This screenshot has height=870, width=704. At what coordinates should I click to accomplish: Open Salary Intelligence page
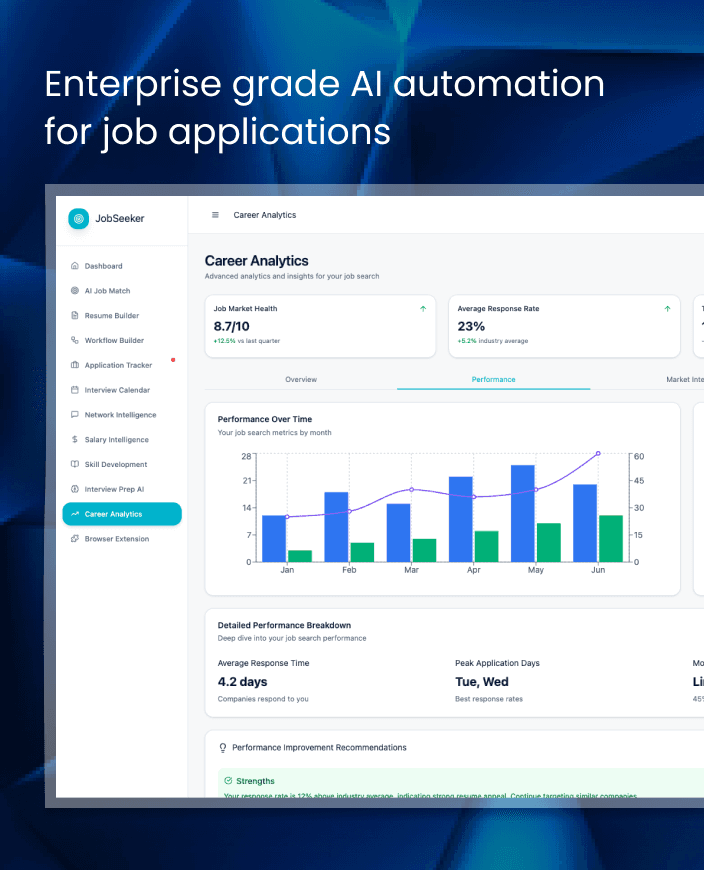122,439
